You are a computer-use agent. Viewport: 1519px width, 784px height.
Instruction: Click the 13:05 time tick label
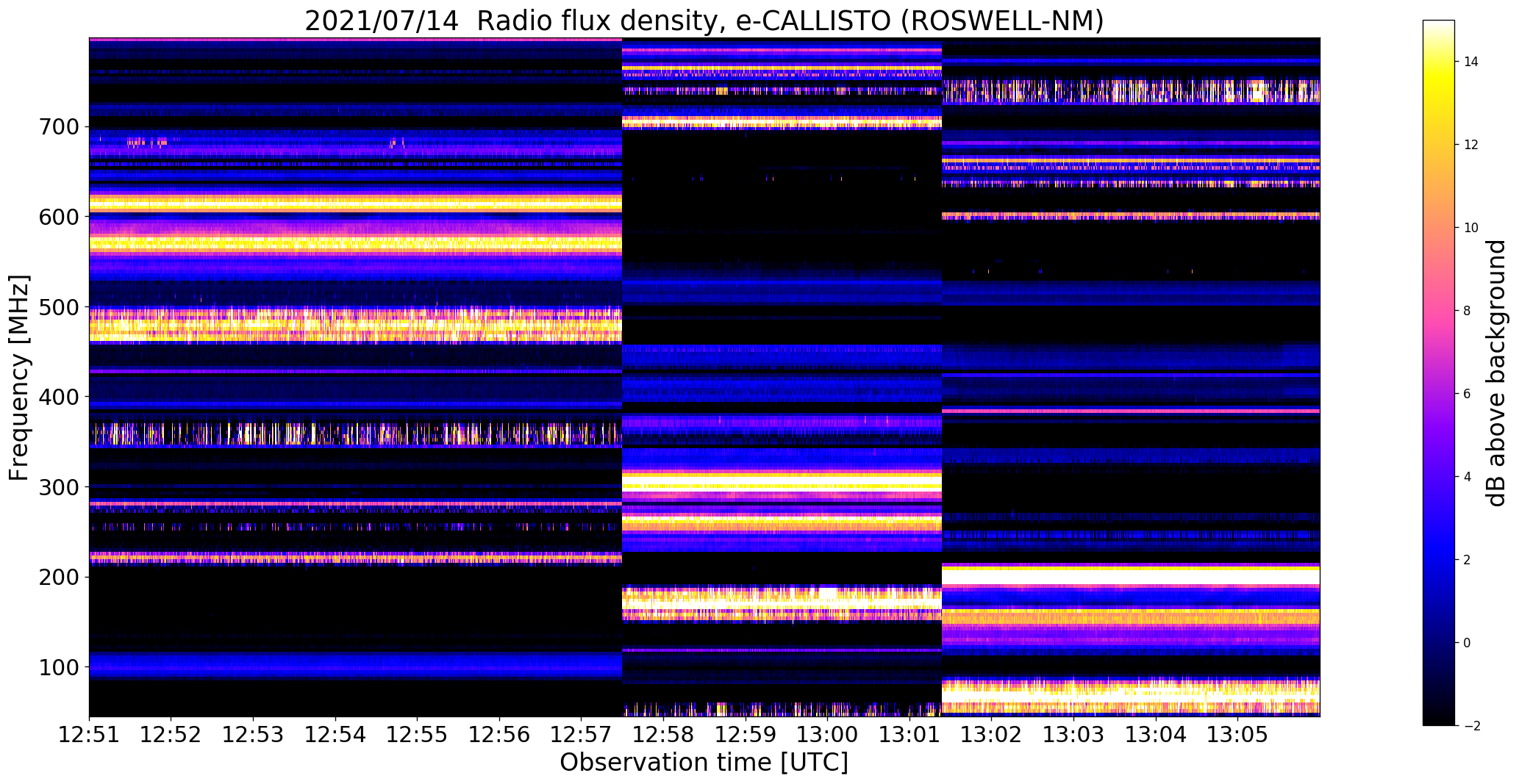(1238, 734)
